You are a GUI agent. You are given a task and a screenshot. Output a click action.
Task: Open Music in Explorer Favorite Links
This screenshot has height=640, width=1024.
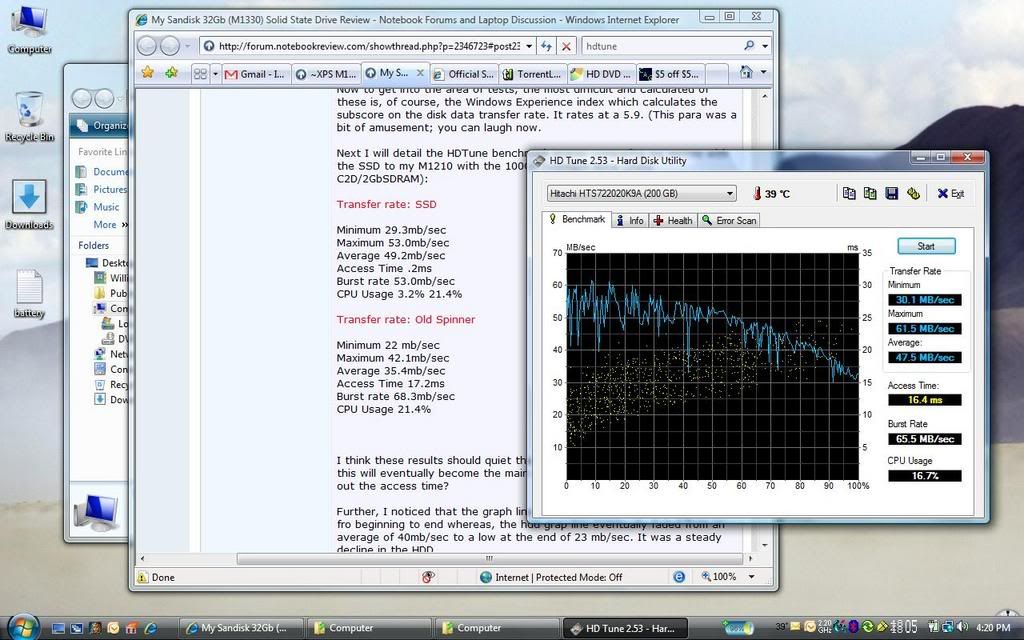(x=97, y=206)
